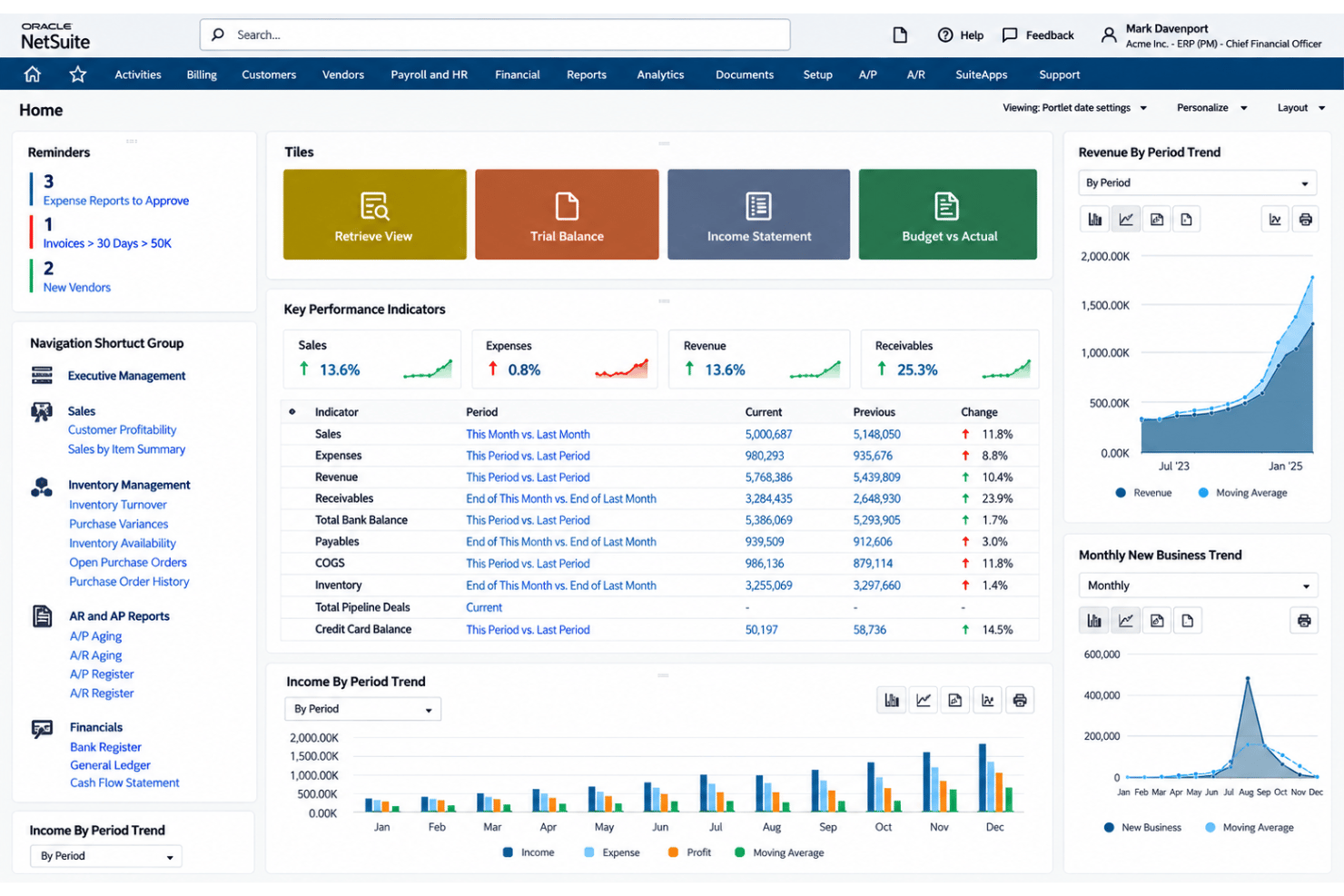
Task: Print the Monthly New Business Trend chart
Action: pos(1304,621)
